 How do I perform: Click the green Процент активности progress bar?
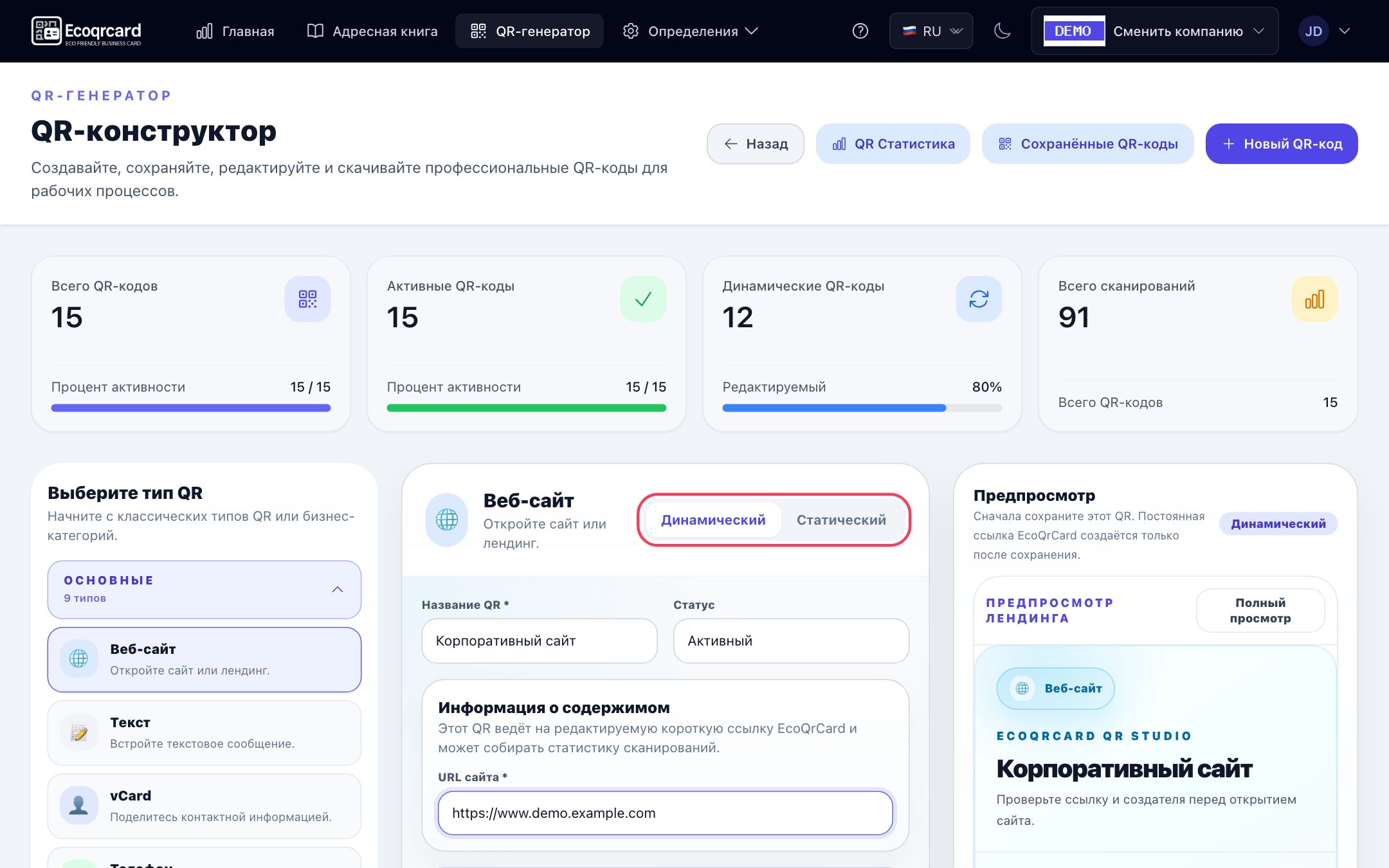pos(527,408)
